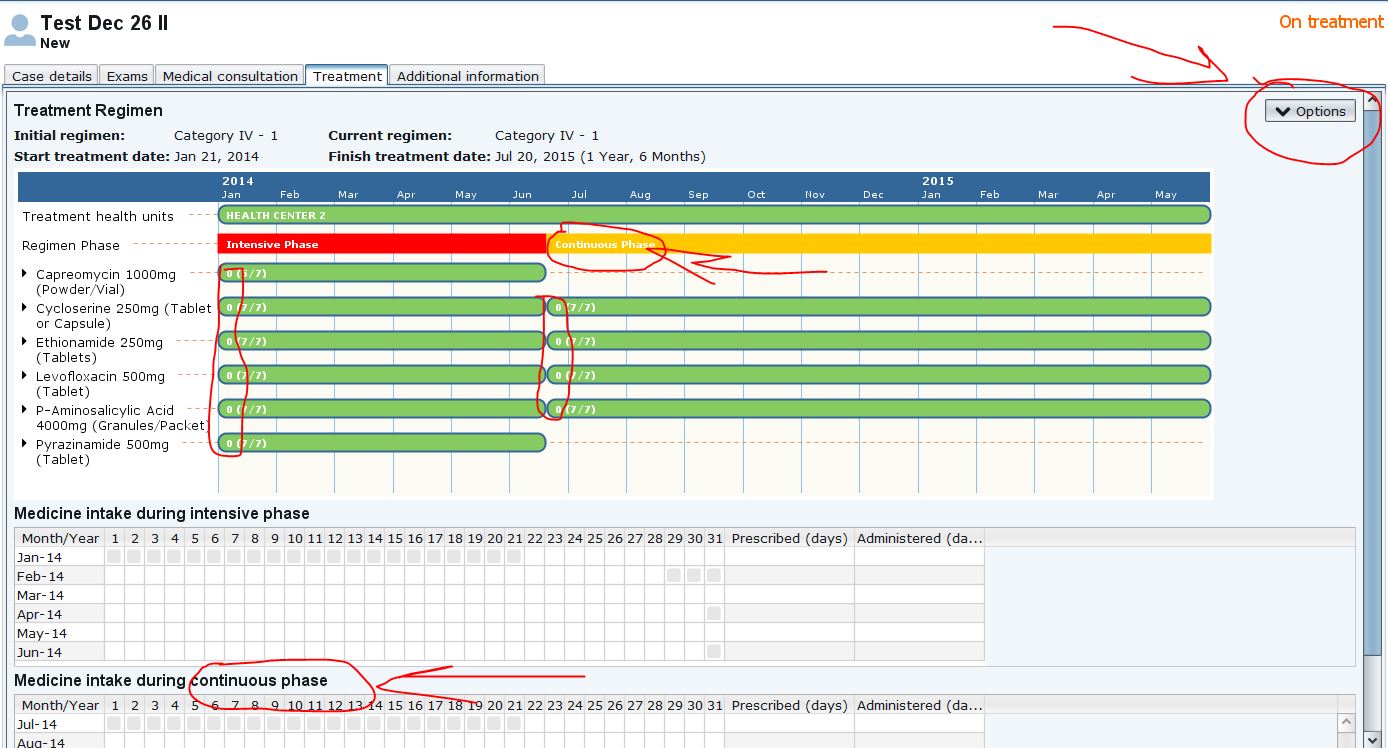1388x748 pixels.
Task: Select the Ethionamide continuous phase bar
Action: pos(879,341)
